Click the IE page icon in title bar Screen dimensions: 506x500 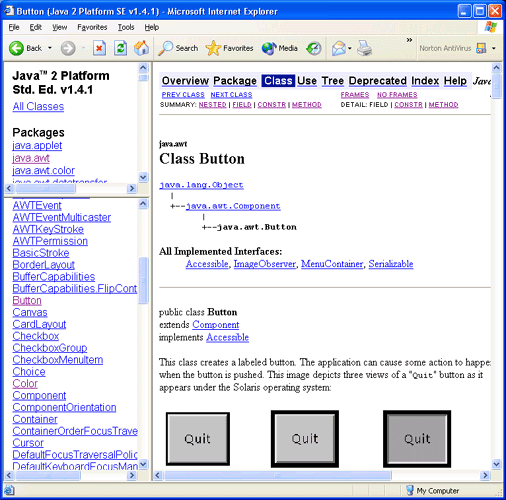9,11
